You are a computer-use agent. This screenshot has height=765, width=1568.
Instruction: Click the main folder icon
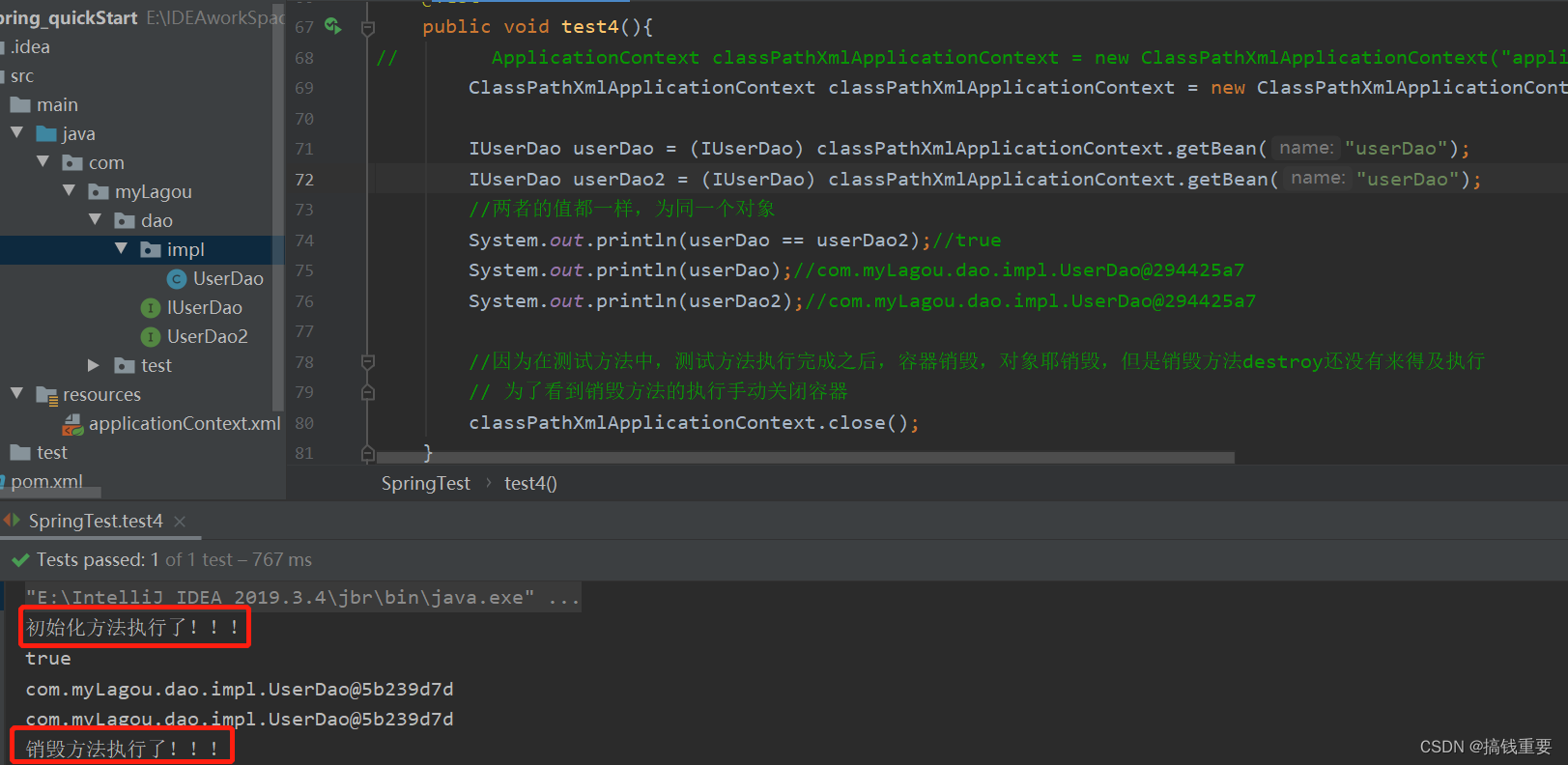point(20,104)
